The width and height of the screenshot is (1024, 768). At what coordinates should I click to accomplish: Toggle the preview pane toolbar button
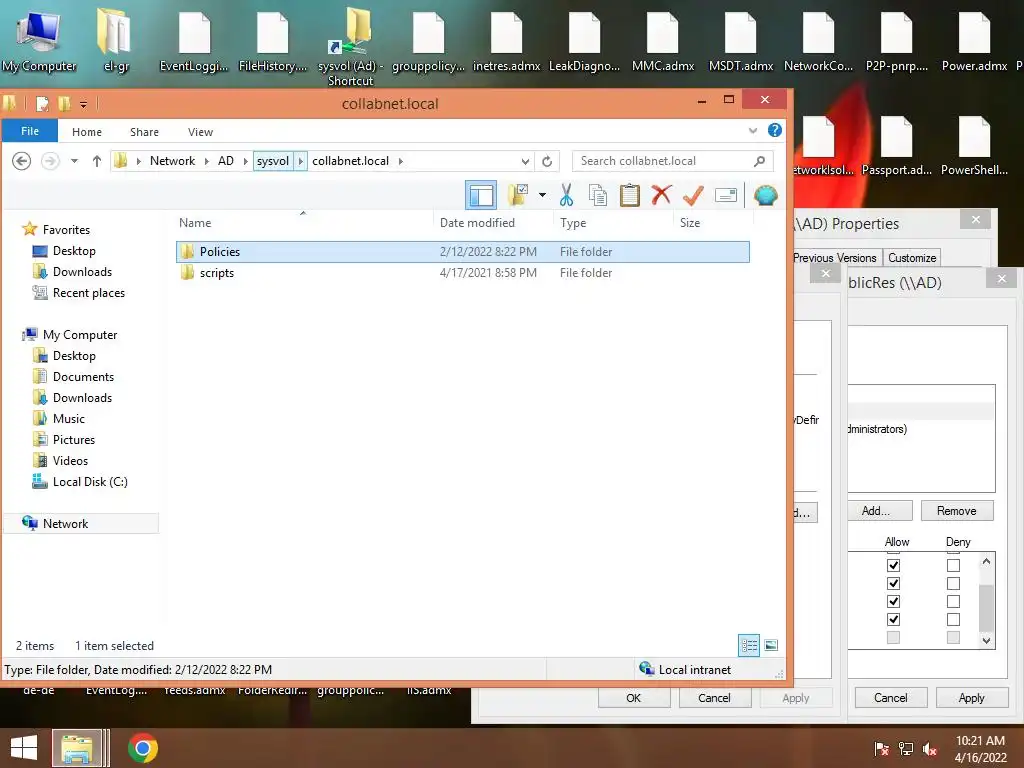pos(481,195)
